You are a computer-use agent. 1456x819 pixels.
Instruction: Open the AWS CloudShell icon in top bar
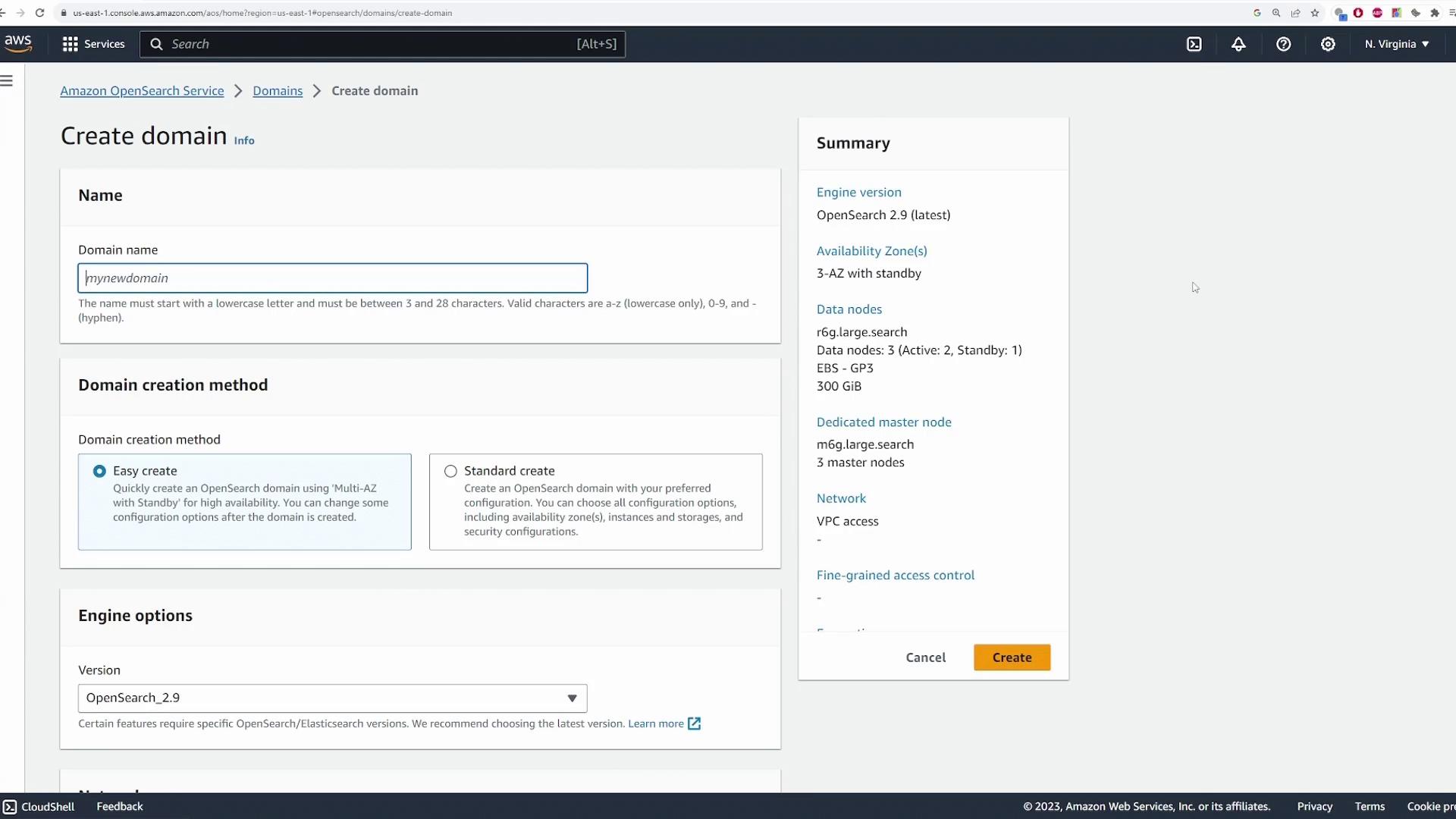(x=1194, y=44)
